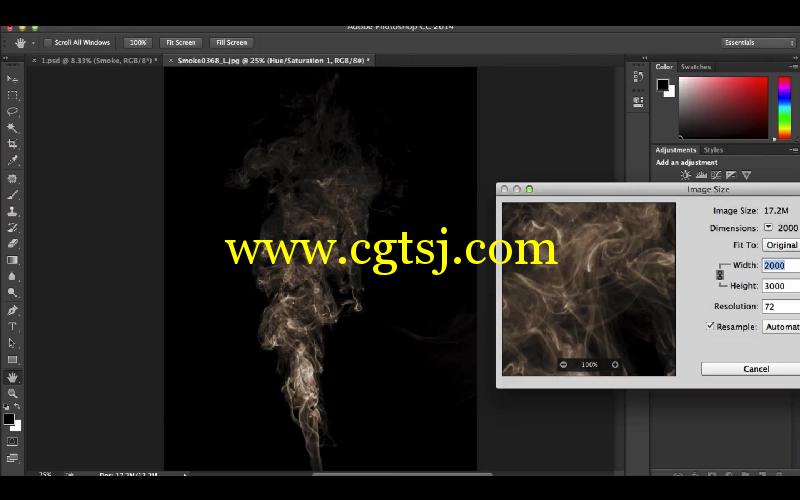Screen dimensions: 800x500
Task: Add Curves adjustment
Action: (x=716, y=175)
